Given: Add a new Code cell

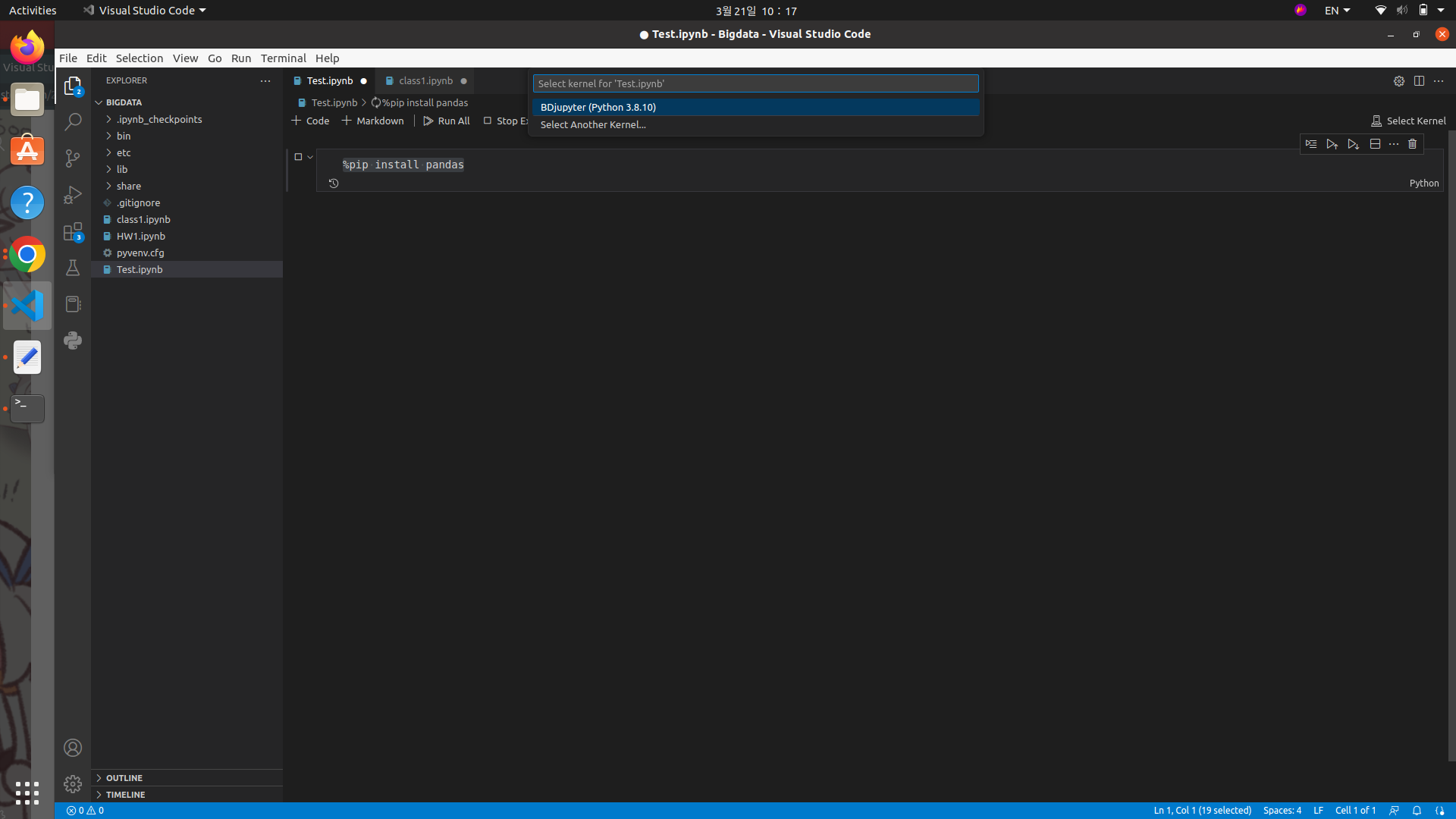Looking at the screenshot, I should [x=310, y=121].
